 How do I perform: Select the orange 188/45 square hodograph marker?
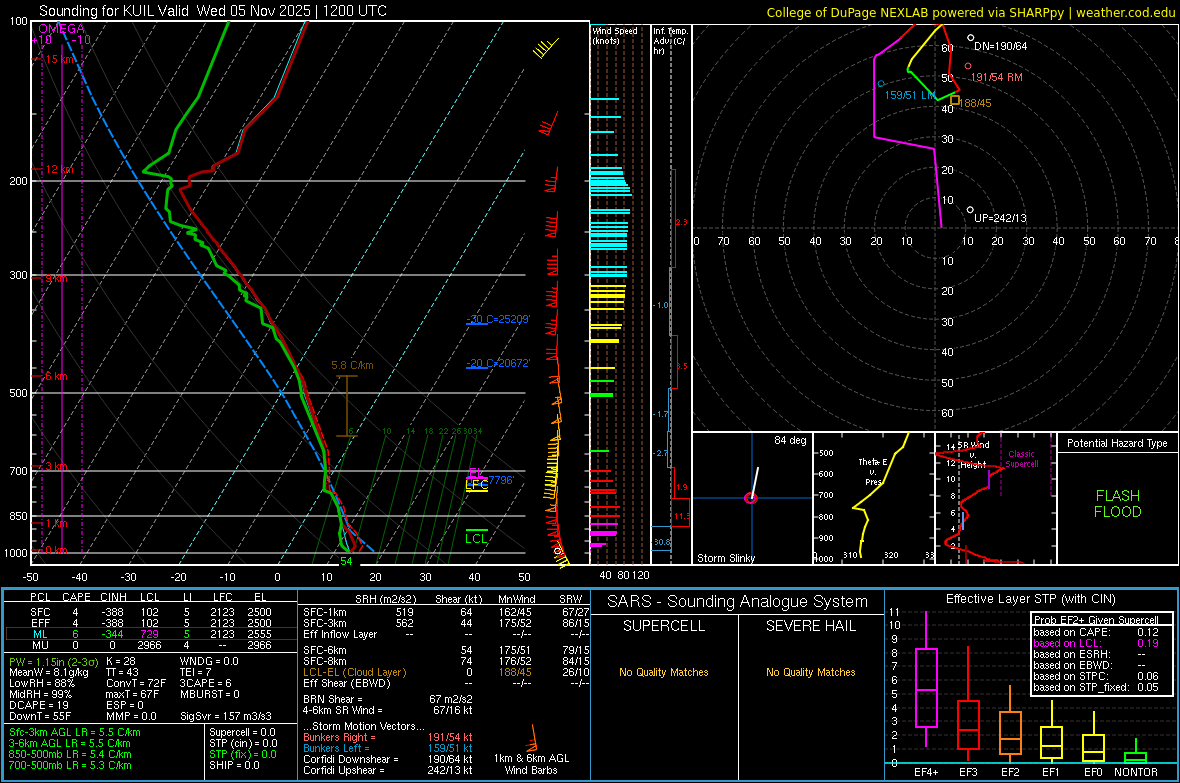click(955, 100)
